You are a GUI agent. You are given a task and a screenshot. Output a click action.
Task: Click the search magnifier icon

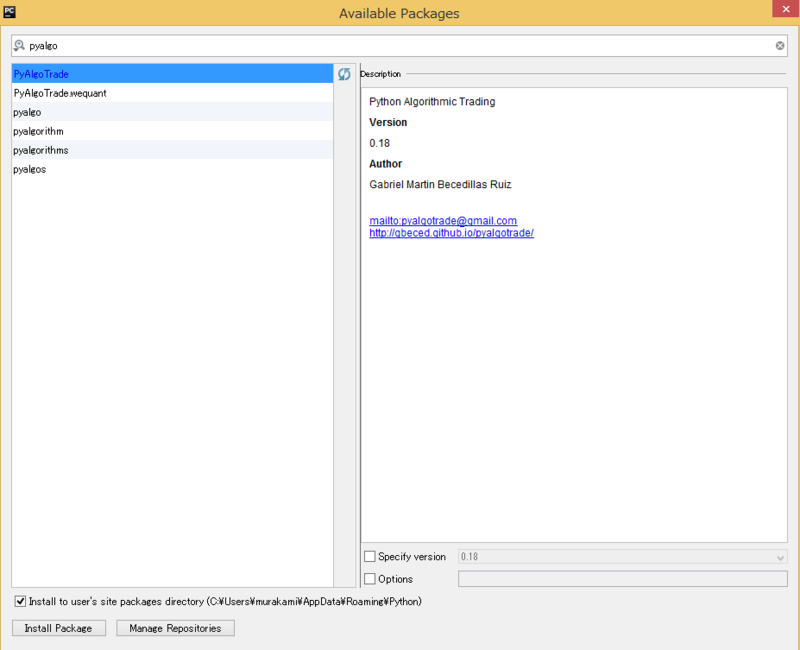pos(19,45)
